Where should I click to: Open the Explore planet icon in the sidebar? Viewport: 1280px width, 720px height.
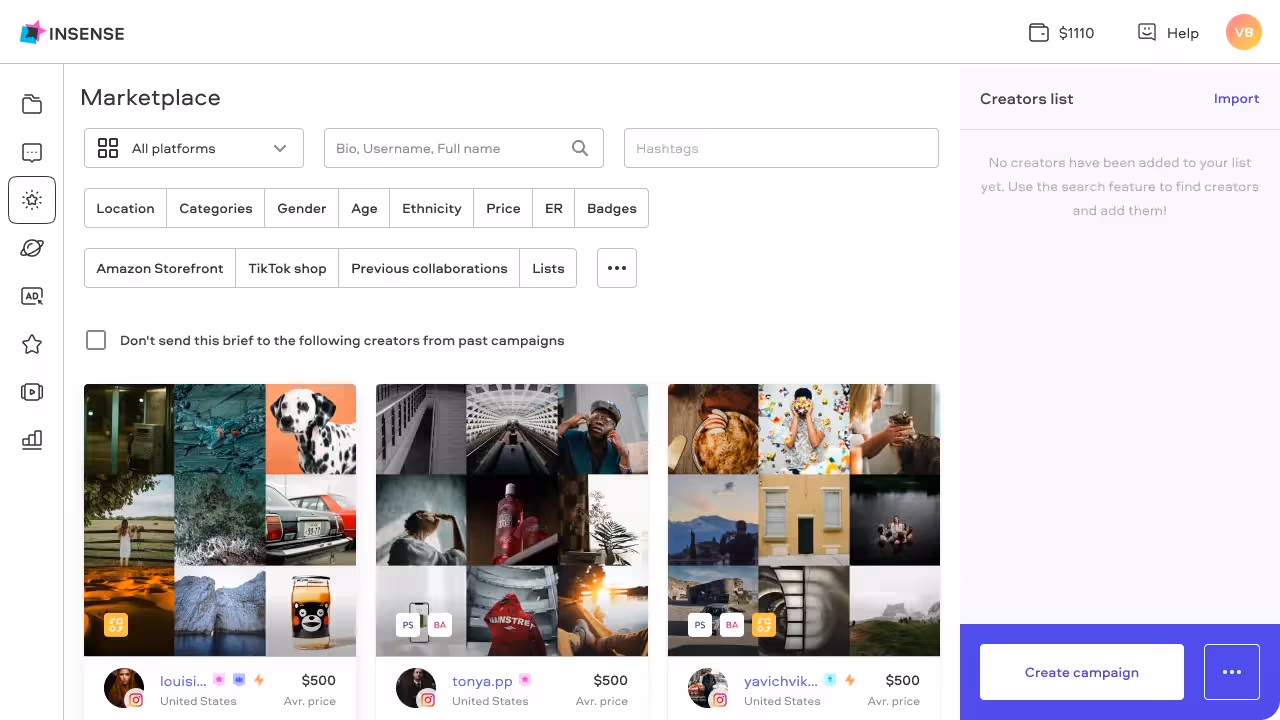31,248
